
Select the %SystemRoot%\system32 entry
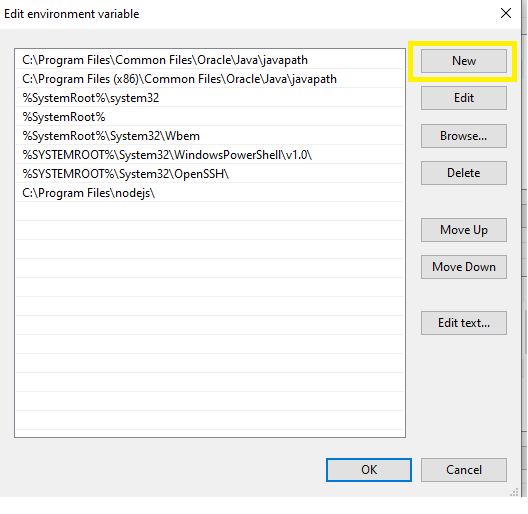[210, 98]
